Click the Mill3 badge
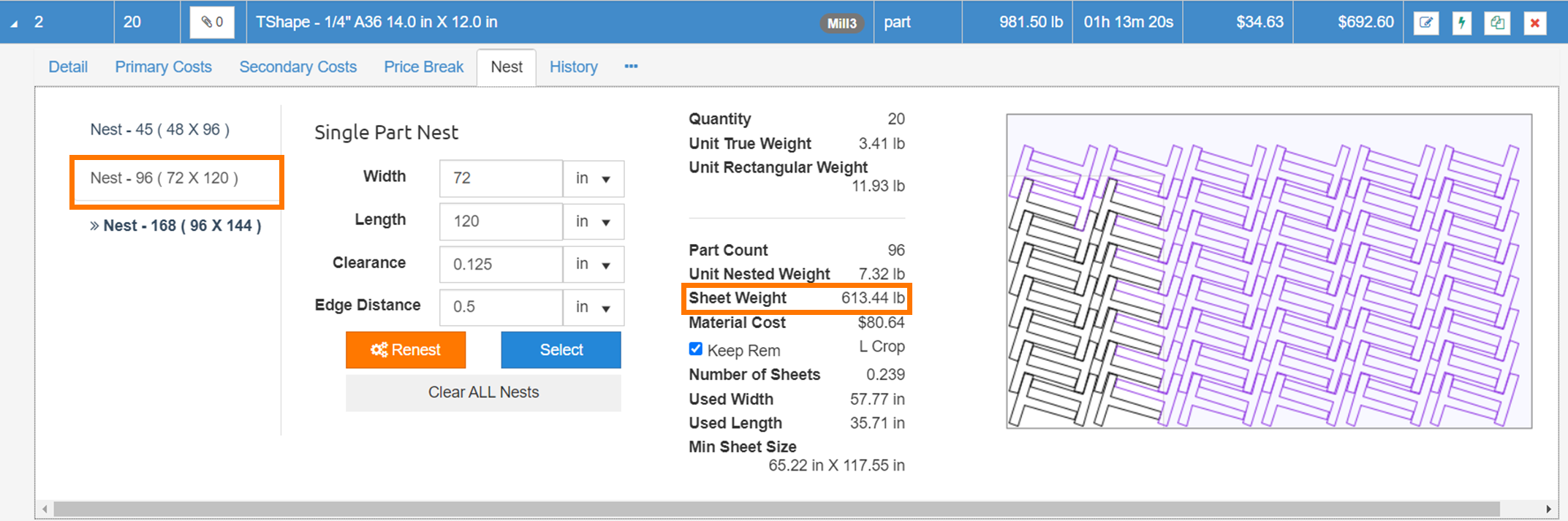 841,23
